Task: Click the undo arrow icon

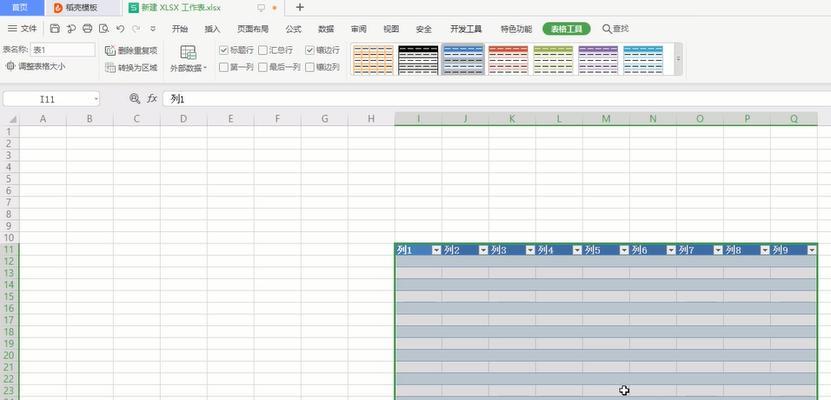Action: click(x=120, y=29)
